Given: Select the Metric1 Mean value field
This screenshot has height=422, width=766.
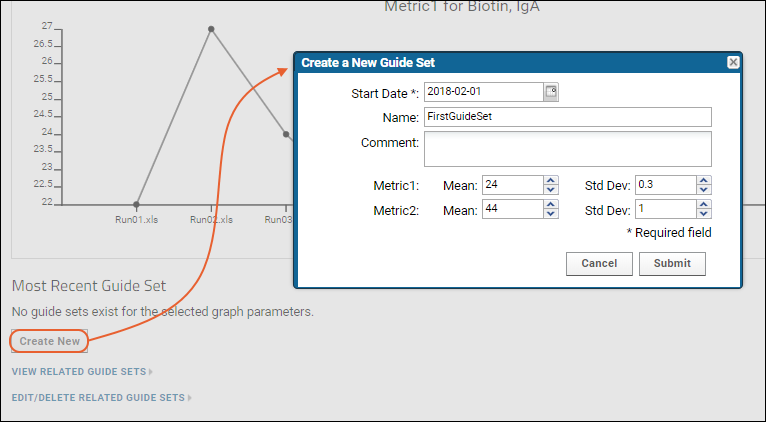Looking at the screenshot, I should tap(513, 185).
